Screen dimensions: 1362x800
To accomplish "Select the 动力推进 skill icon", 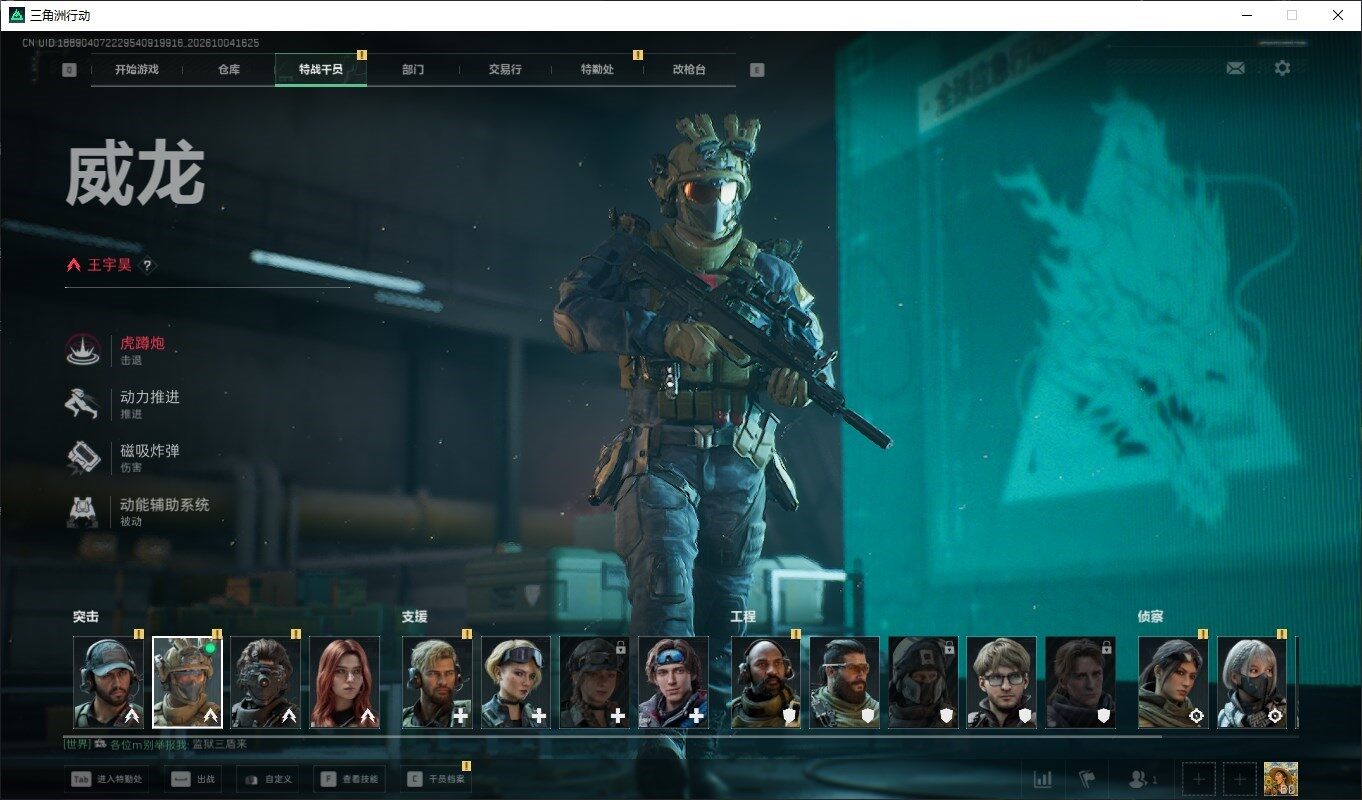I will click(82, 403).
